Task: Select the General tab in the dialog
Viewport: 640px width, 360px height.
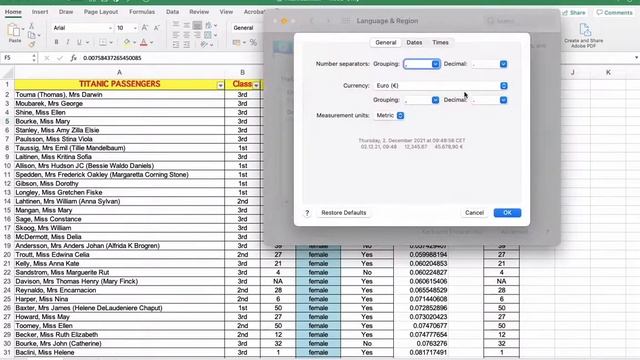Action: coord(386,42)
